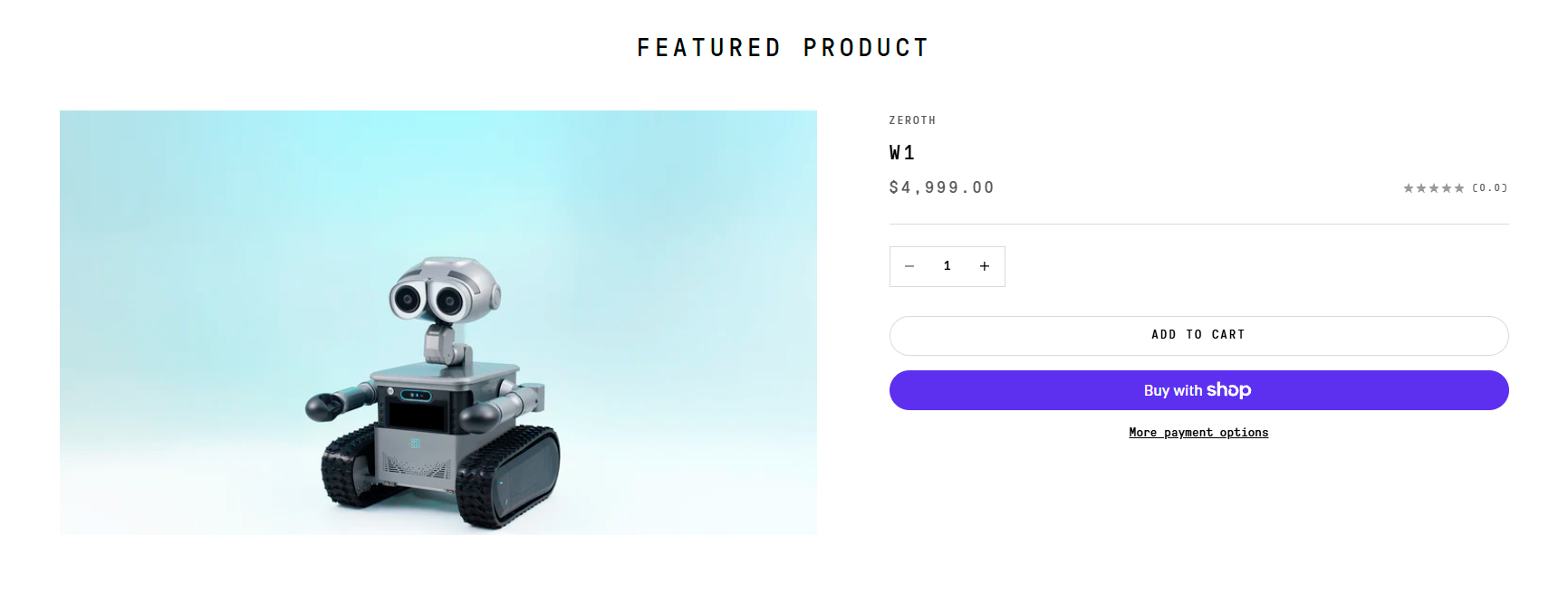Click the star rating icons next to (0.0)
The height and width of the screenshot is (603, 1568).
(x=1434, y=188)
